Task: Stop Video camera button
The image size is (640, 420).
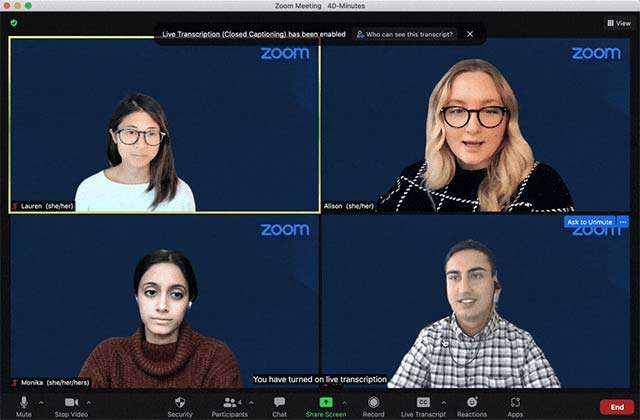Action: (x=71, y=406)
